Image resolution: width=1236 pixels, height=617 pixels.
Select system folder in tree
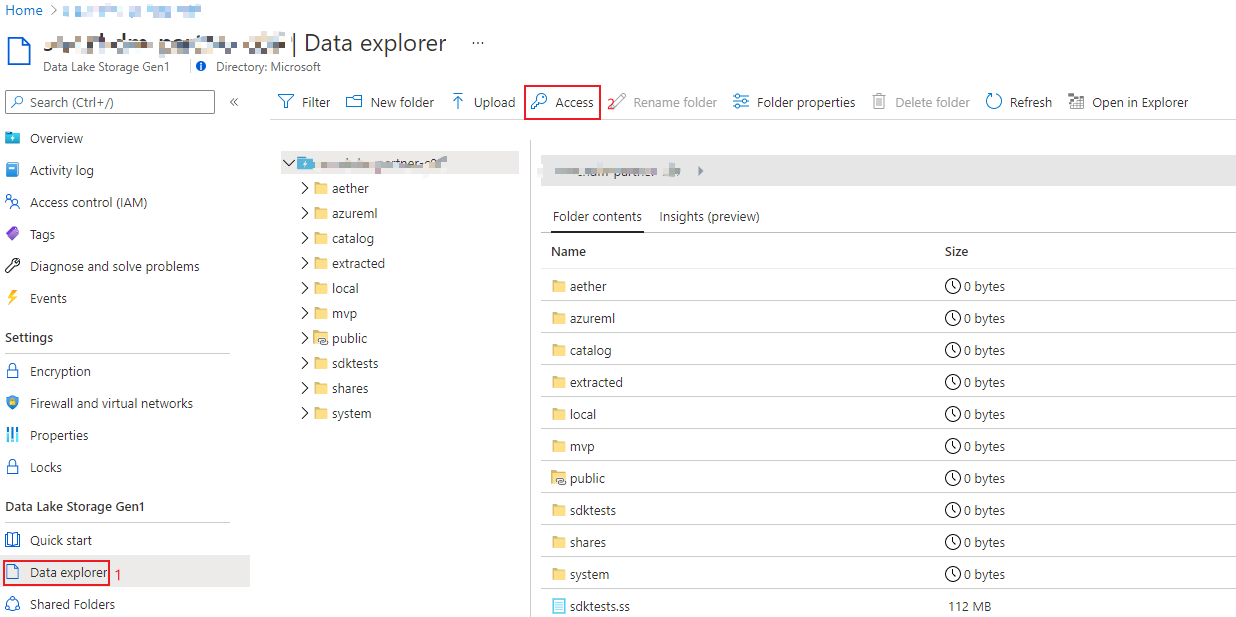[351, 413]
